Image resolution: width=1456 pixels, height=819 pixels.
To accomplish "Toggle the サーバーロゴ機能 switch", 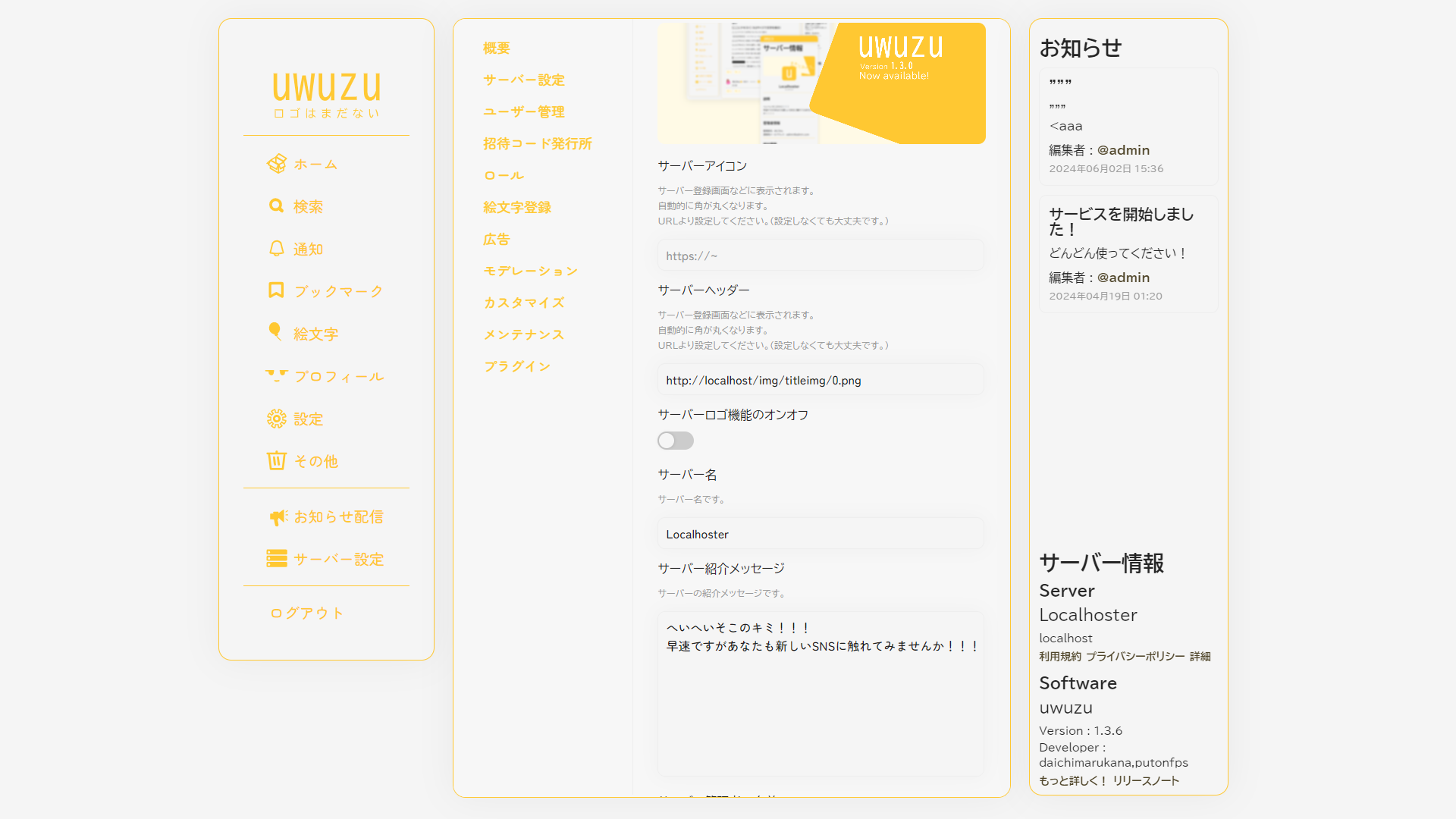I will (675, 441).
